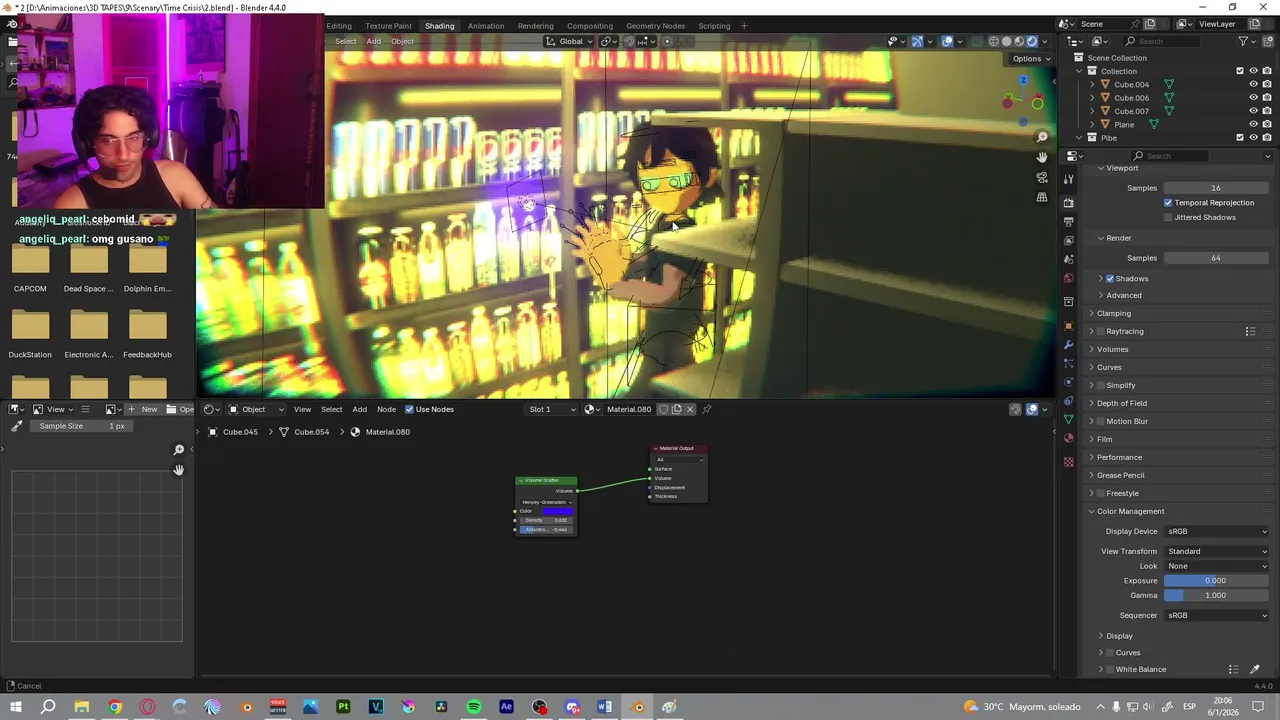Click the image editor zoom magnifier icon

coord(179,450)
